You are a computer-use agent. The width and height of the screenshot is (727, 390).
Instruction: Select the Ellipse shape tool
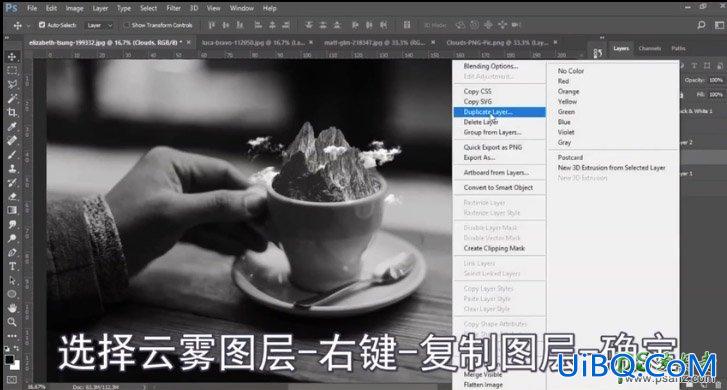[12, 294]
